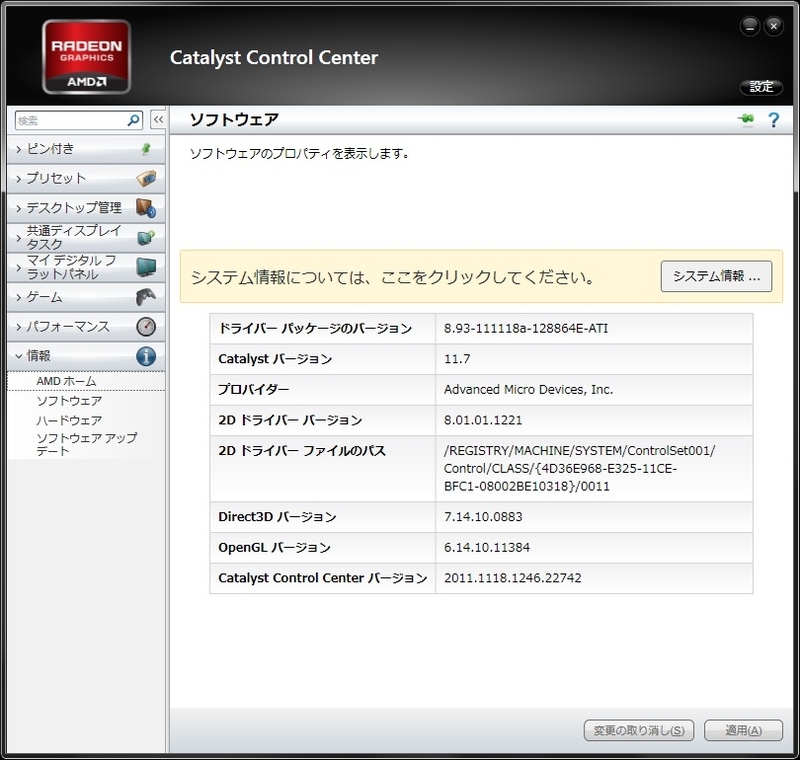Minimize the Catalyst Control Center window
800x760 pixels.
click(749, 27)
